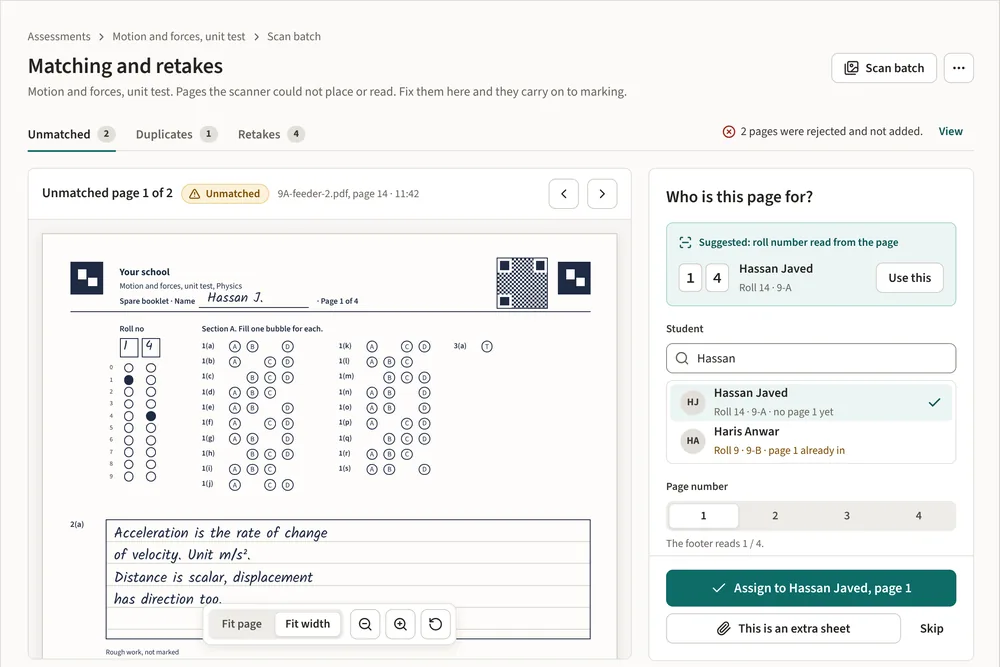
Task: Select page number 3
Action: tap(847, 516)
